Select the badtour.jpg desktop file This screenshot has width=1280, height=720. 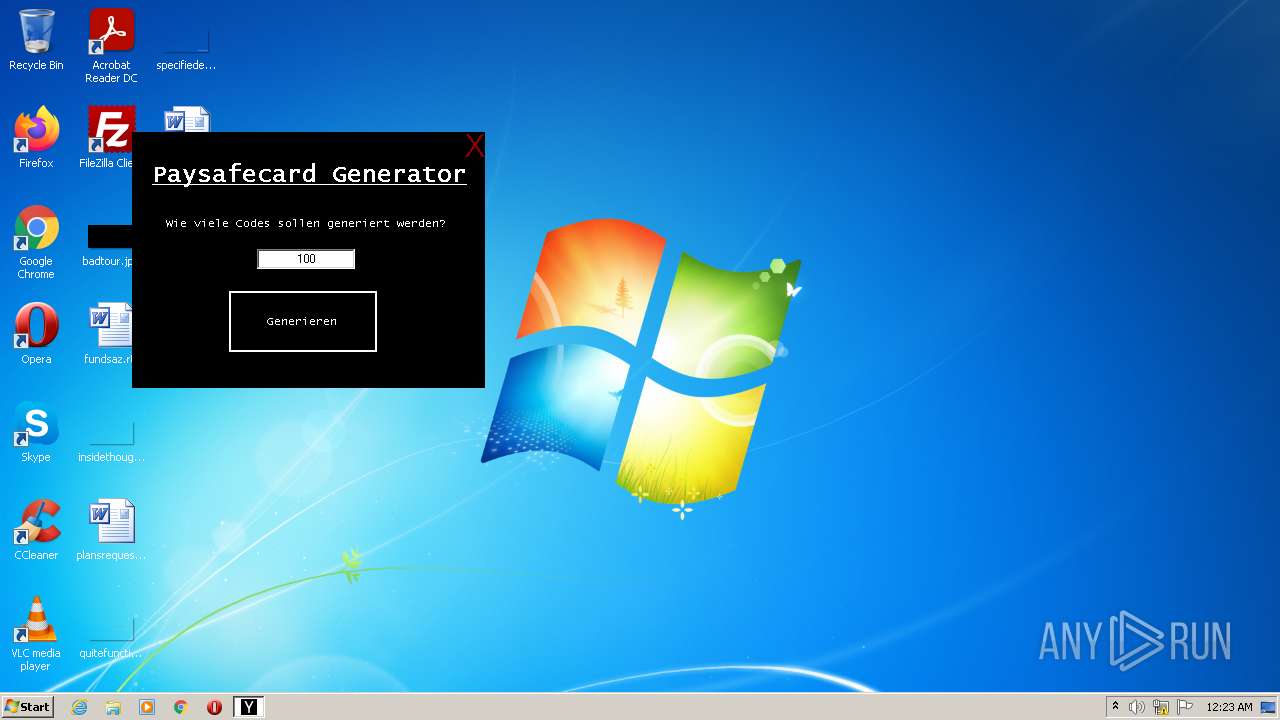point(108,246)
